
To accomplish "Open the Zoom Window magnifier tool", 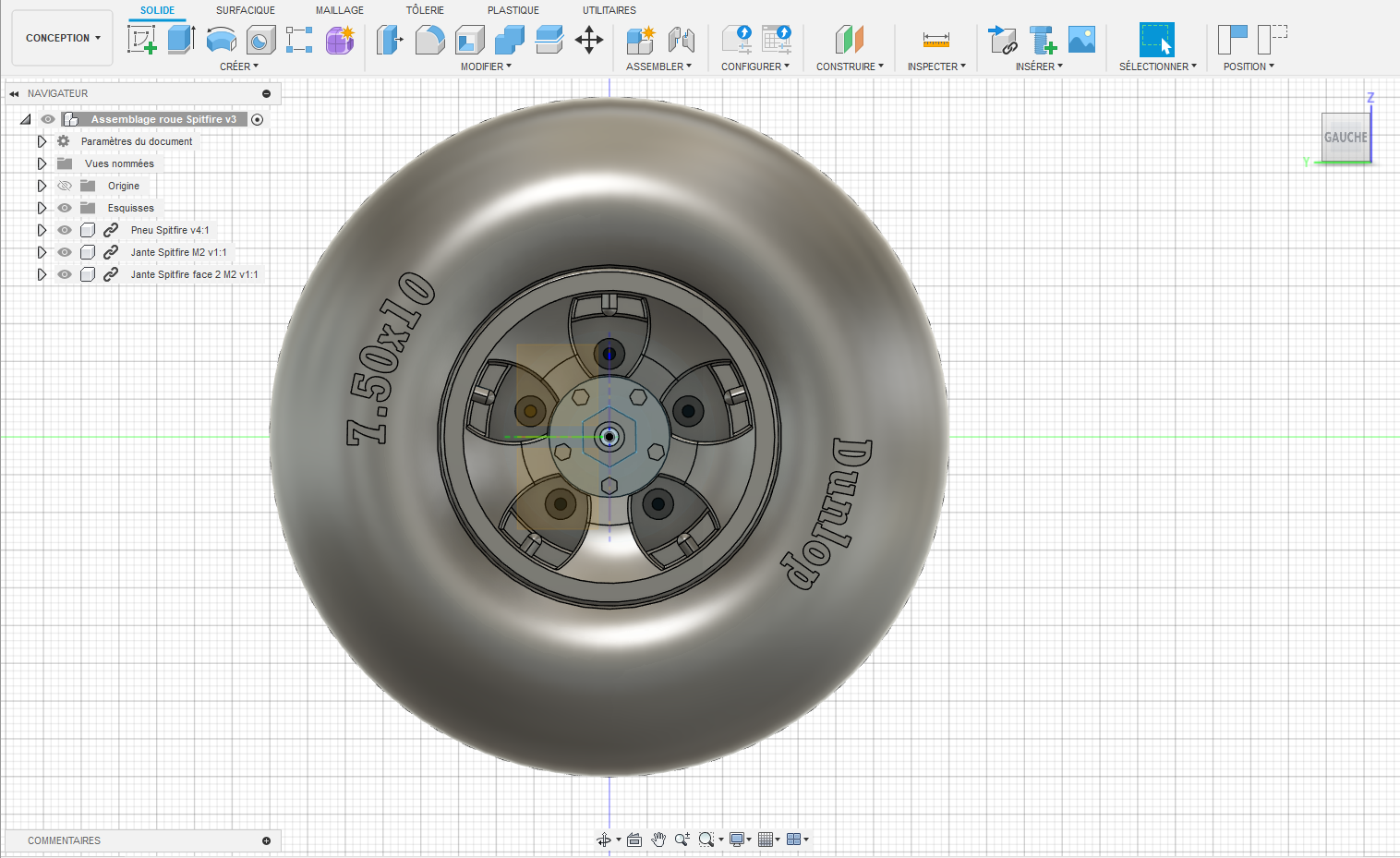I will pyautogui.click(x=706, y=840).
